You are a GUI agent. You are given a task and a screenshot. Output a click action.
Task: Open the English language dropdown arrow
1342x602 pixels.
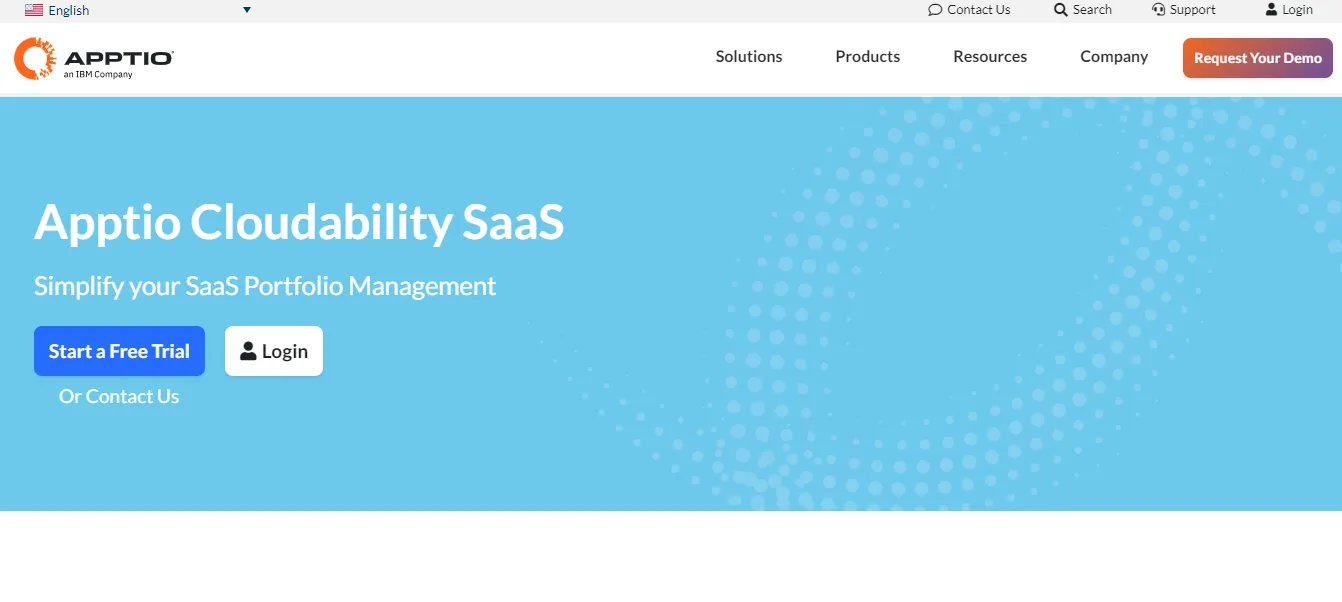coord(247,10)
